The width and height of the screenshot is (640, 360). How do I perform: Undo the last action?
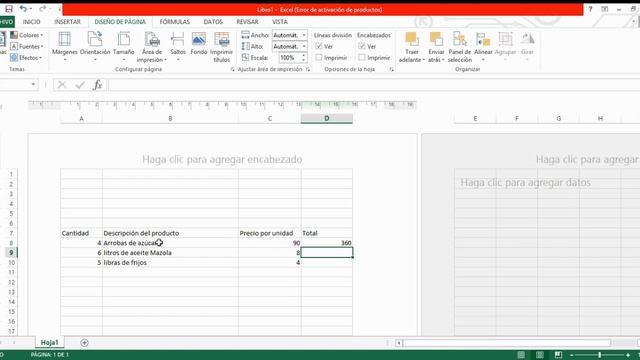(x=23, y=9)
